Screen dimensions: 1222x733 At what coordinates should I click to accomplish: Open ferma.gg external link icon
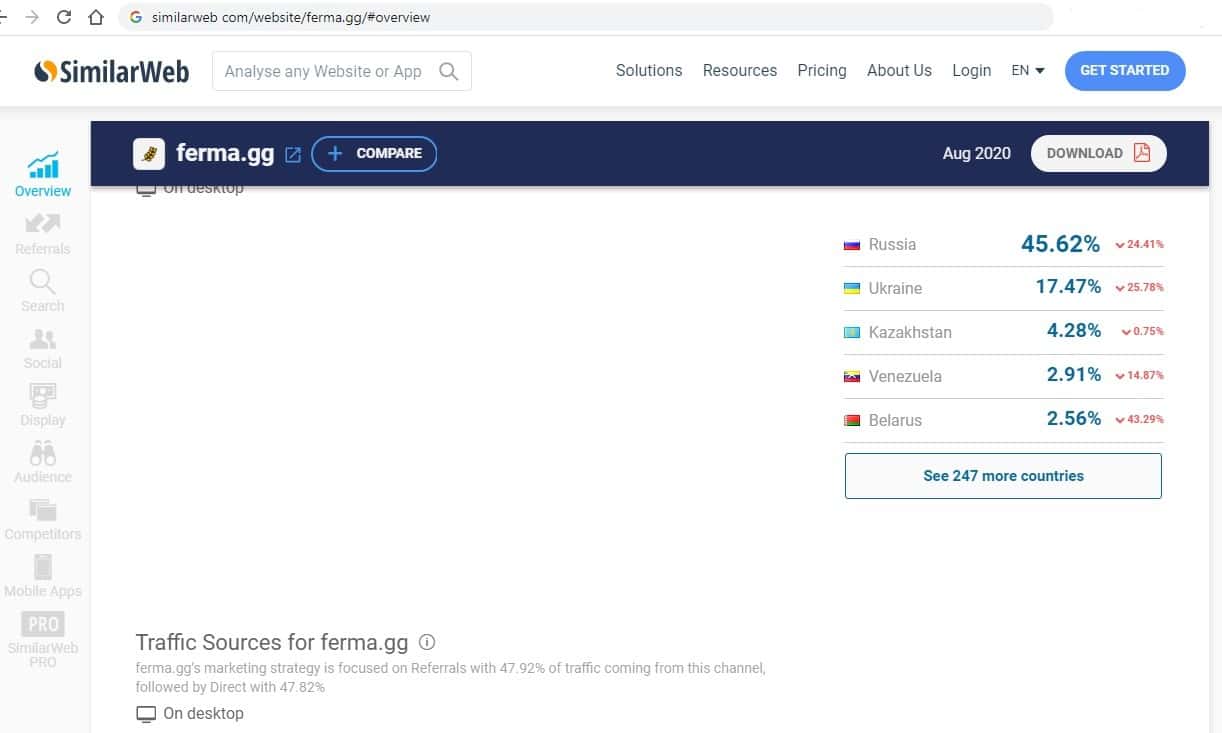click(293, 154)
